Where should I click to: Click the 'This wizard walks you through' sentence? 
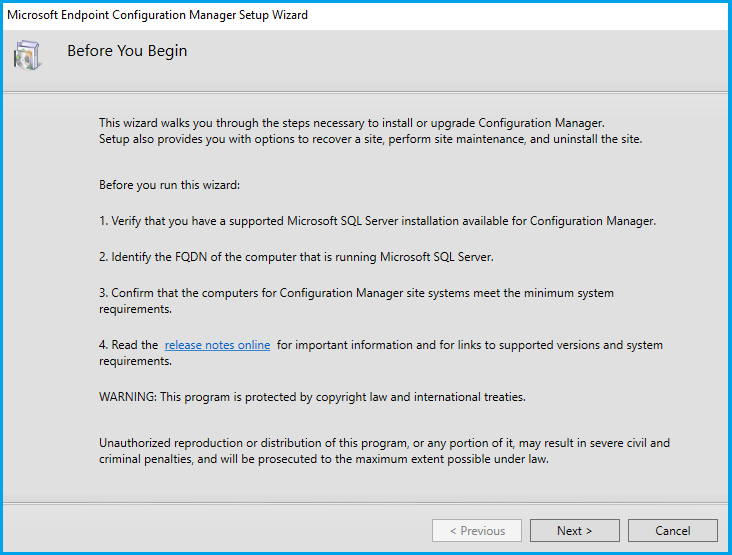coord(351,123)
